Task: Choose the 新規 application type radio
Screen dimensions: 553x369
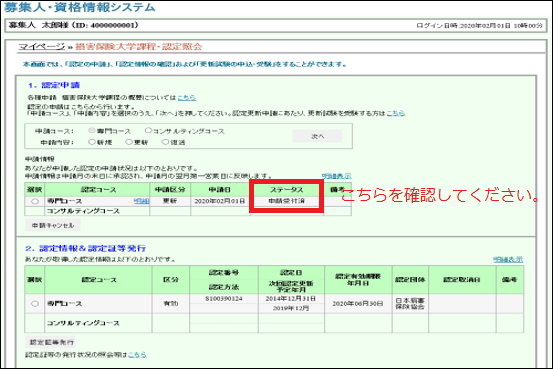Action: [92, 142]
